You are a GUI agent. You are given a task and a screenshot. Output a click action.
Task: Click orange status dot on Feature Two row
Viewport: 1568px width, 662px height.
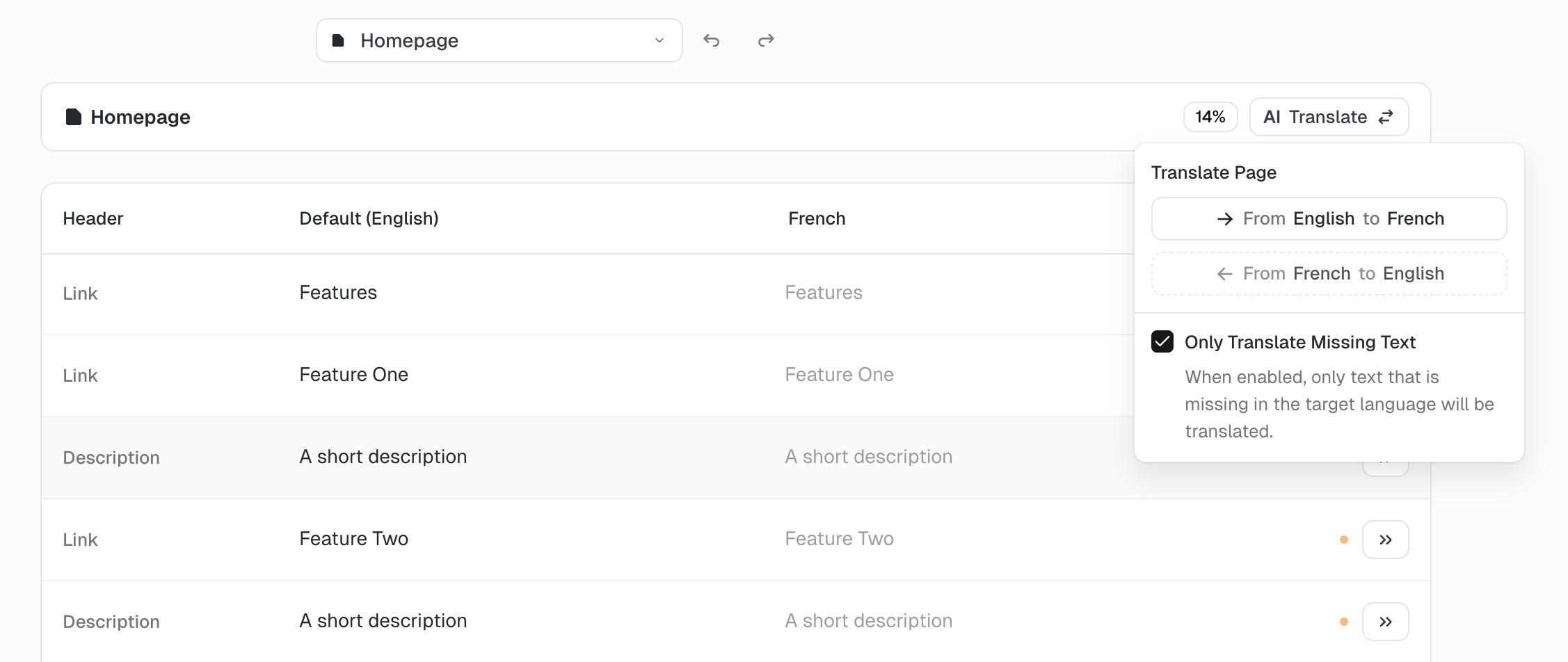1343,540
